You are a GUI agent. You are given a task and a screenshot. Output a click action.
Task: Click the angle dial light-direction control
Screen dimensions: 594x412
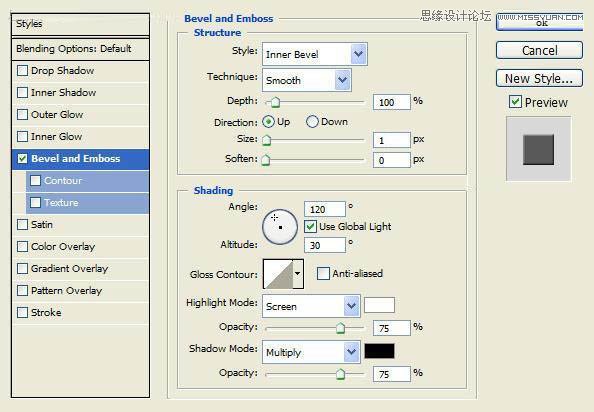[280, 226]
